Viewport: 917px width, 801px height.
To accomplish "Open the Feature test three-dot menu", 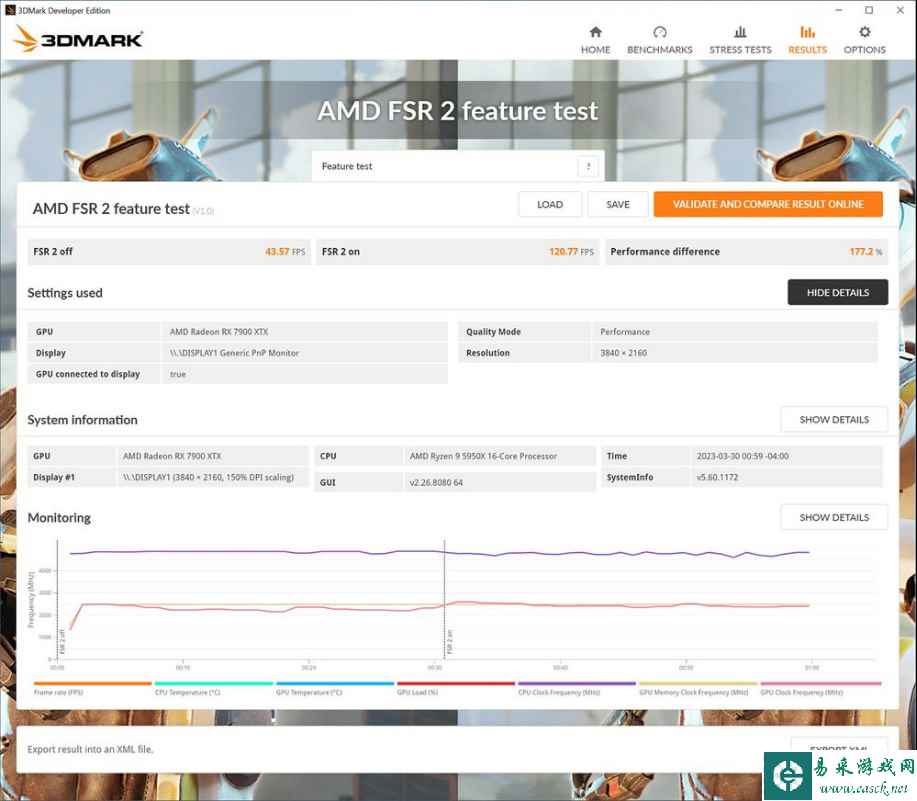I will (588, 167).
